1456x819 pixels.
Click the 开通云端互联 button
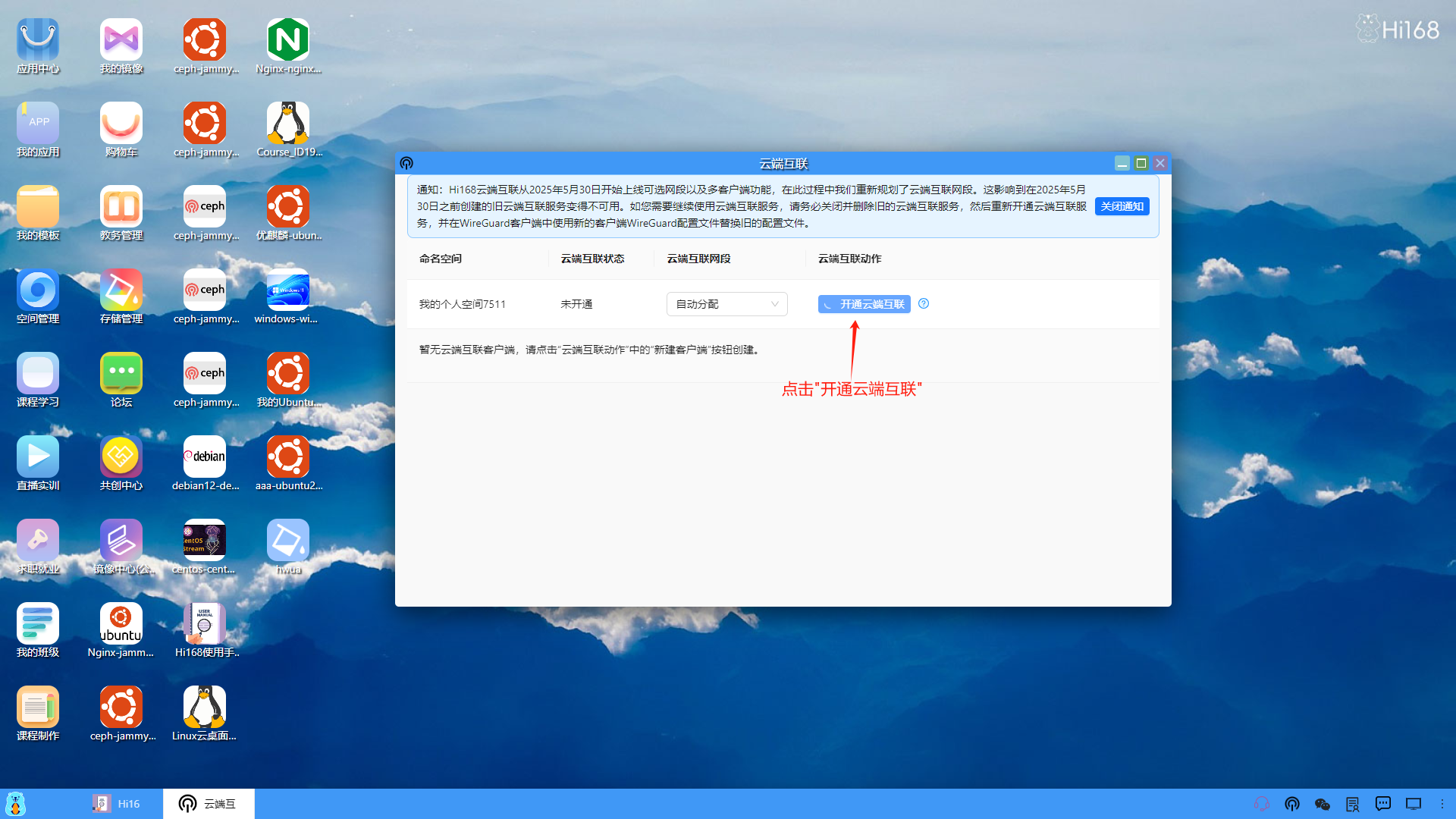point(864,303)
